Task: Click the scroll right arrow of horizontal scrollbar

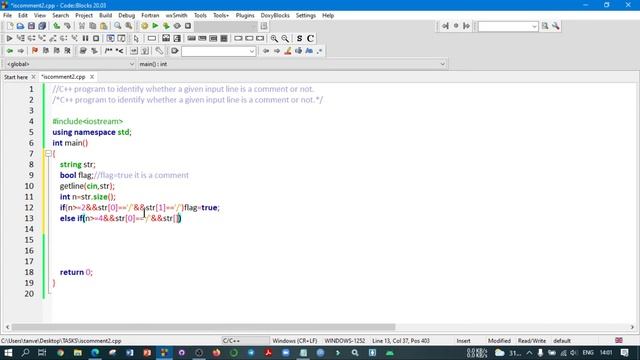Action: pos(632,327)
